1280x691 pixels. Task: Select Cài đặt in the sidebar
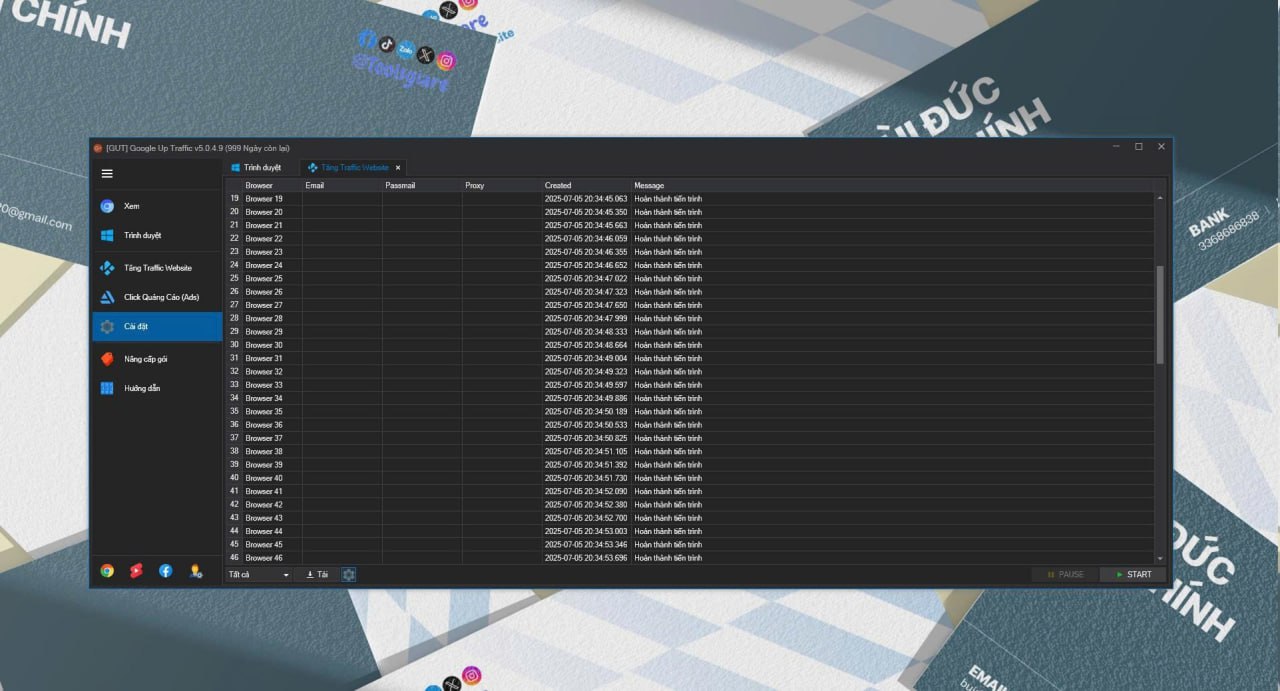(157, 326)
